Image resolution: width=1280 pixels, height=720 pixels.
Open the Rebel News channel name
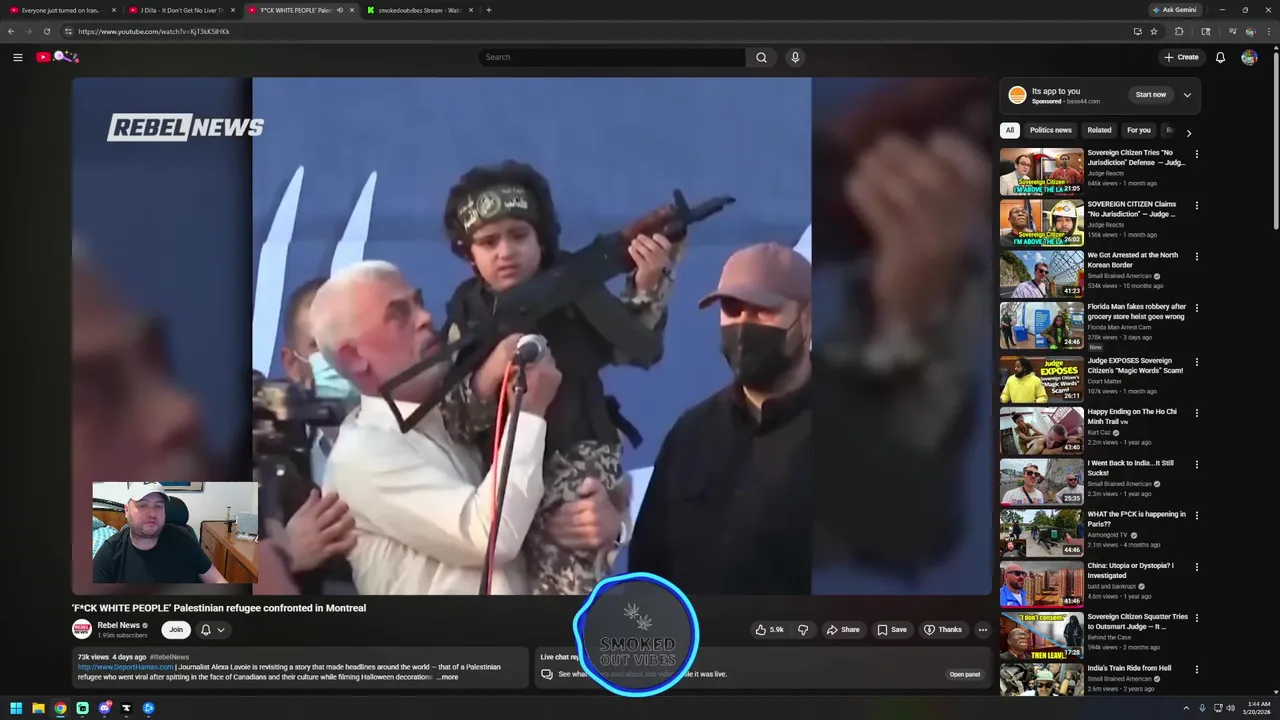(x=119, y=625)
